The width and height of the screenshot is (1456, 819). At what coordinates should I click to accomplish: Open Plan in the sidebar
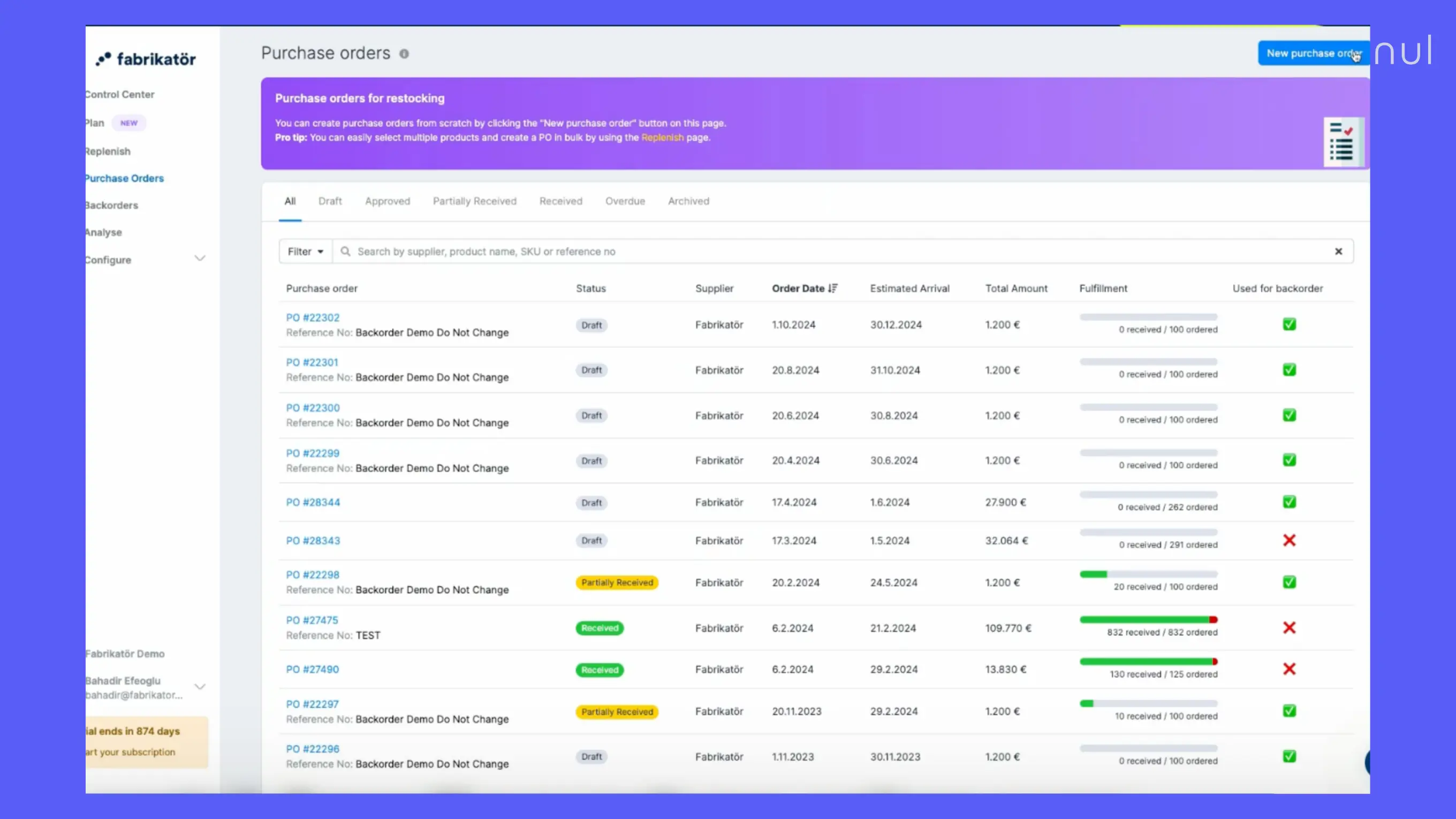95,123
